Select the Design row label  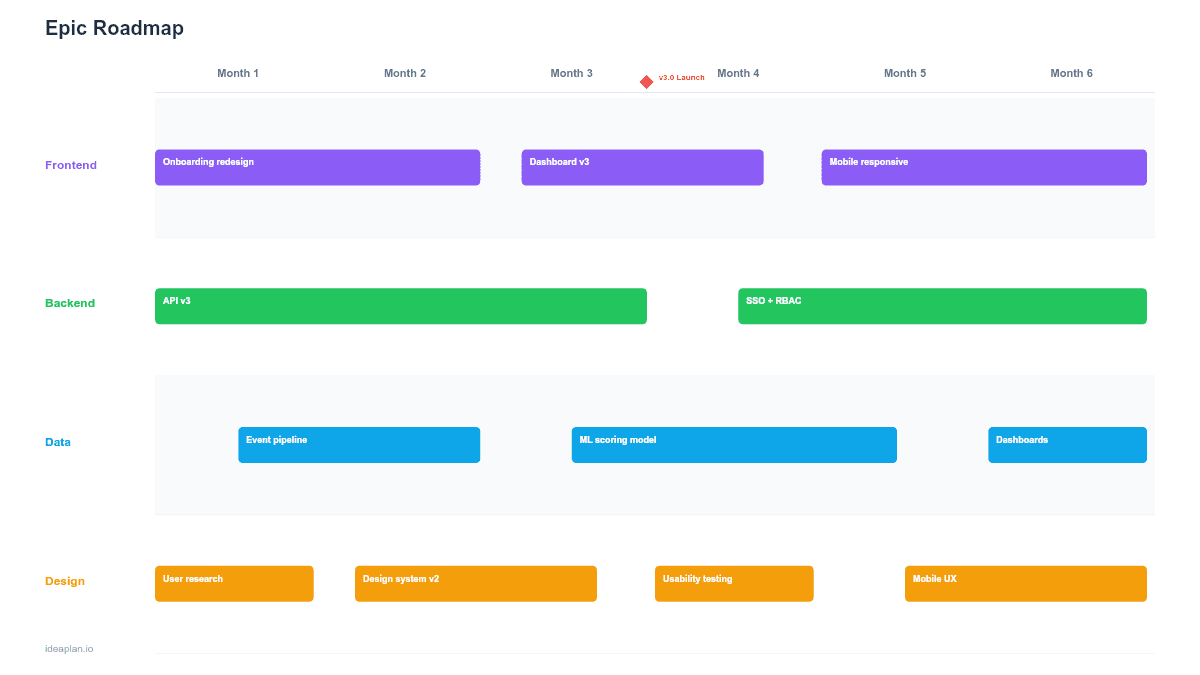65,581
